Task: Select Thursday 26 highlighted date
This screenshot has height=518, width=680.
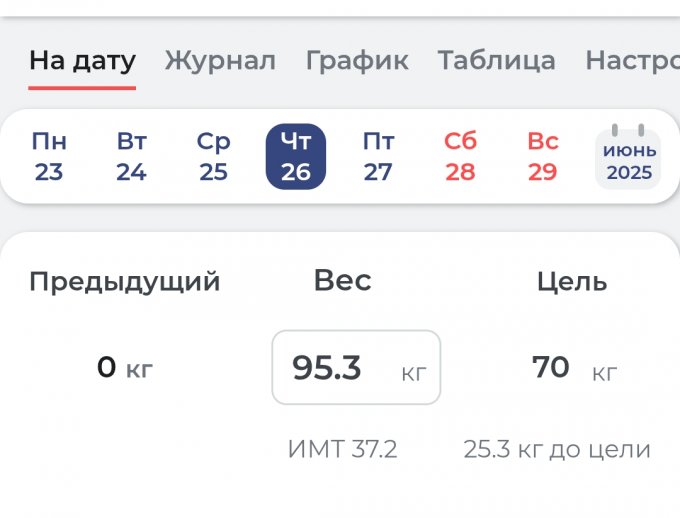Action: (x=296, y=157)
